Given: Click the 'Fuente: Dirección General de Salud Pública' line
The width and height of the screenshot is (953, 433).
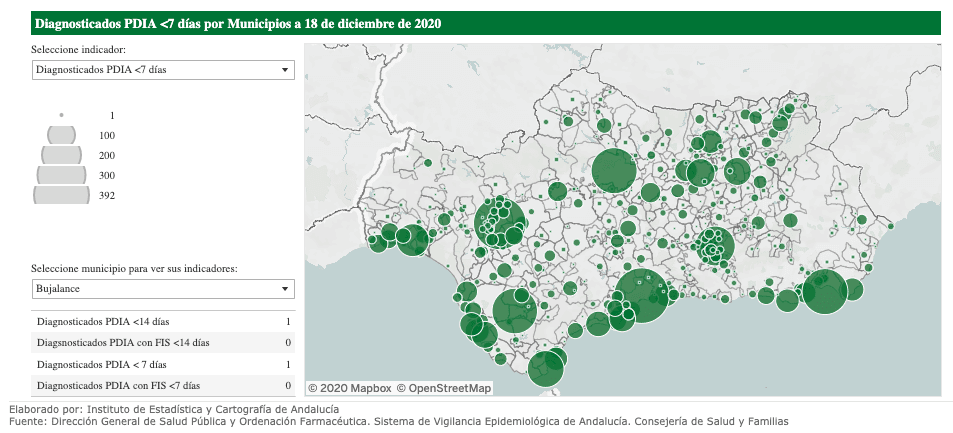Looking at the screenshot, I should (x=398, y=421).
